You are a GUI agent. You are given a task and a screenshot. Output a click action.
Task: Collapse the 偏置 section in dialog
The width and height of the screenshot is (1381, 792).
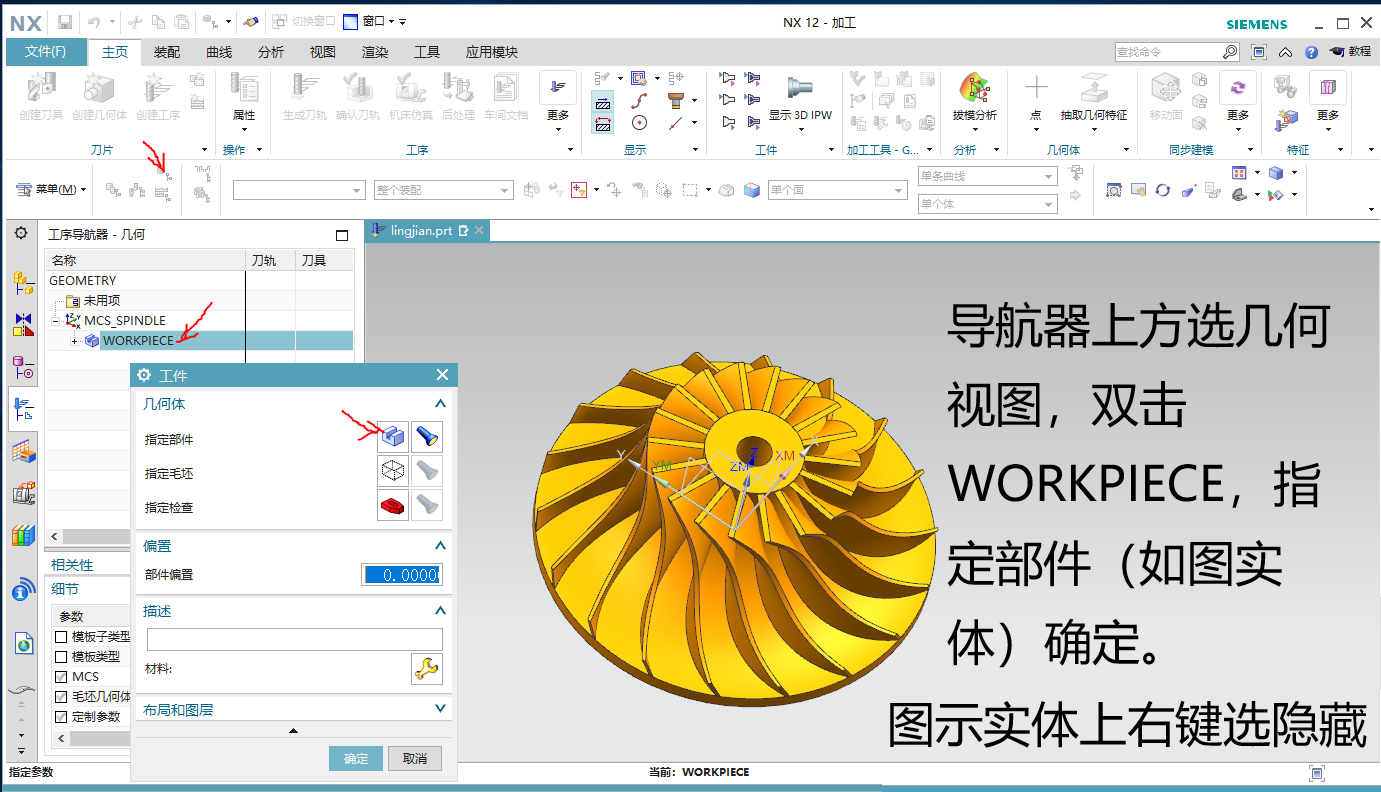pyautogui.click(x=440, y=546)
